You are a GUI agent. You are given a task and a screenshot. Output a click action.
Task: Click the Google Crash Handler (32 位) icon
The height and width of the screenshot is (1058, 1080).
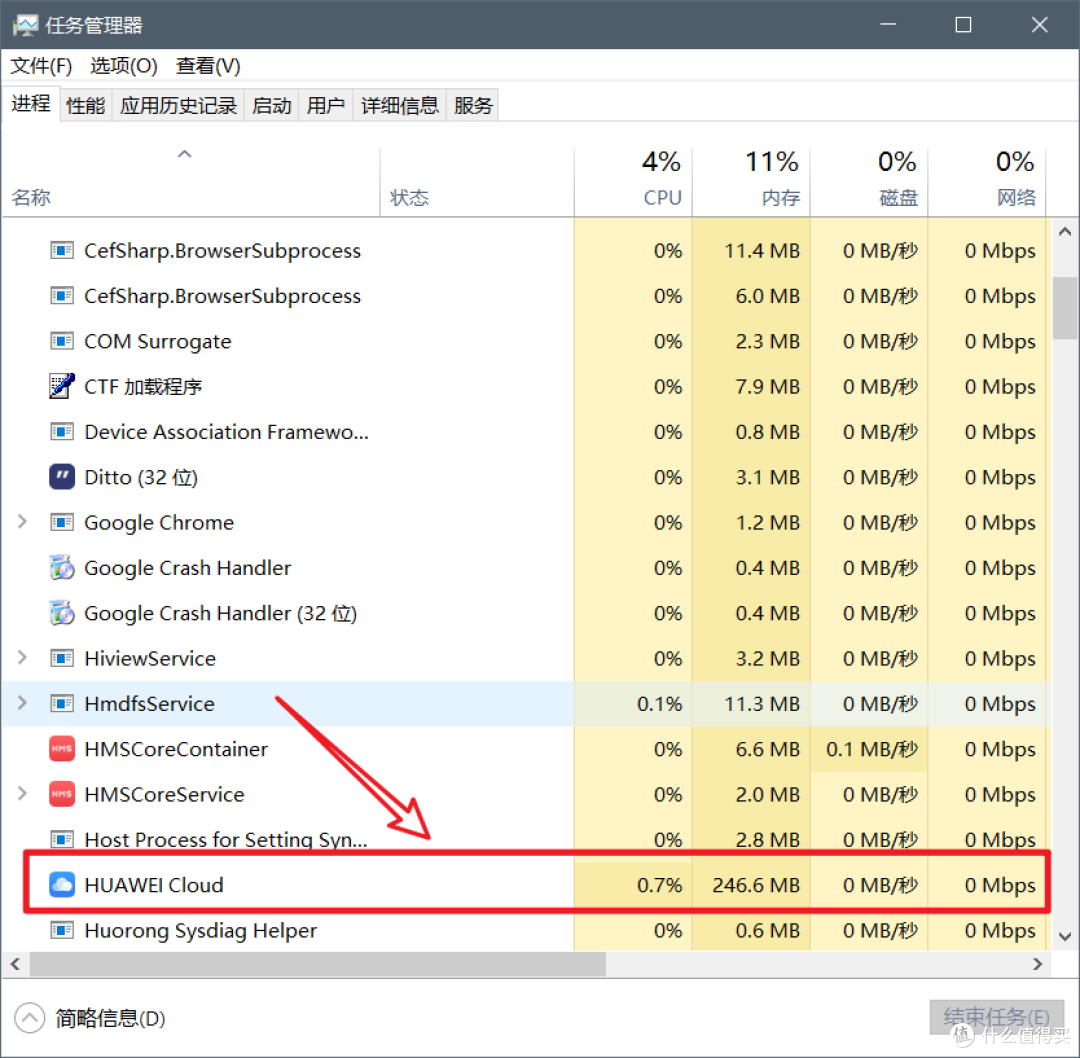(62, 613)
